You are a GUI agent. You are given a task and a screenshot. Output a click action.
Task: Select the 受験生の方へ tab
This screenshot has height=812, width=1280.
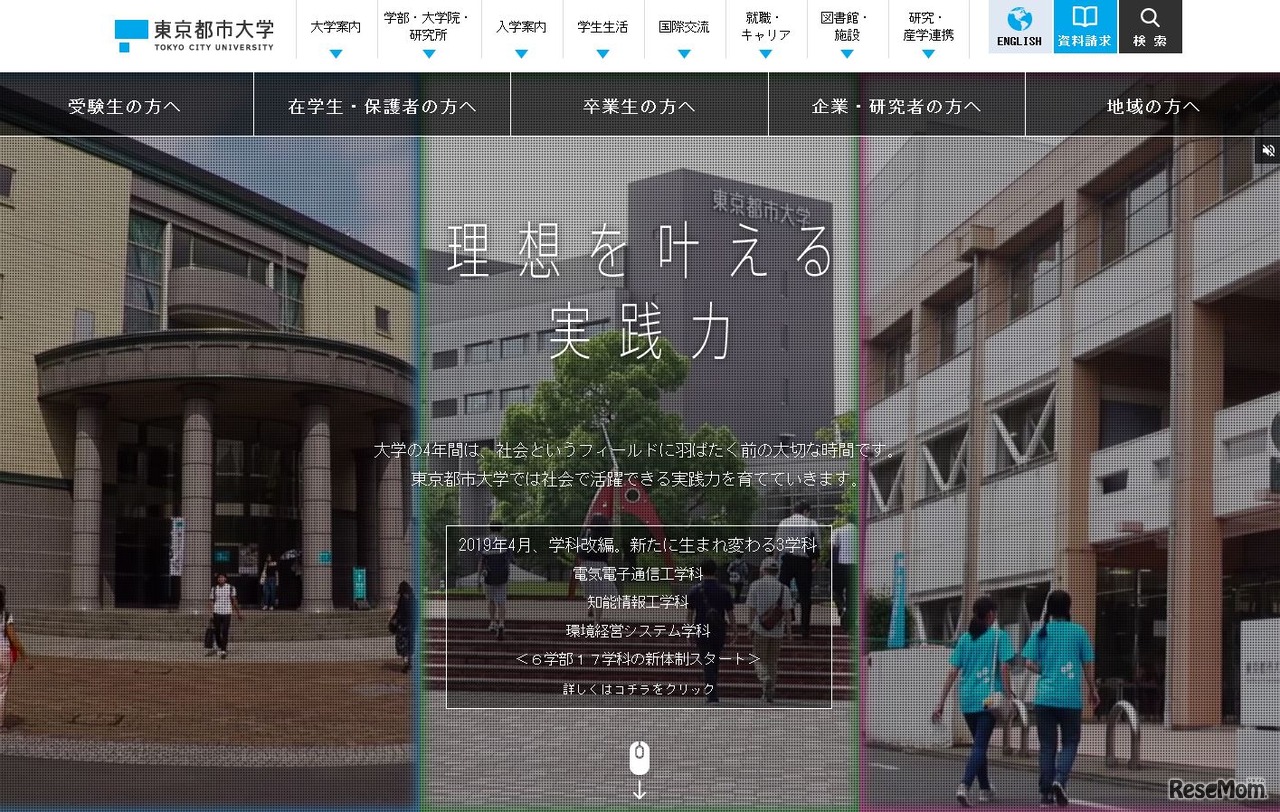[125, 104]
